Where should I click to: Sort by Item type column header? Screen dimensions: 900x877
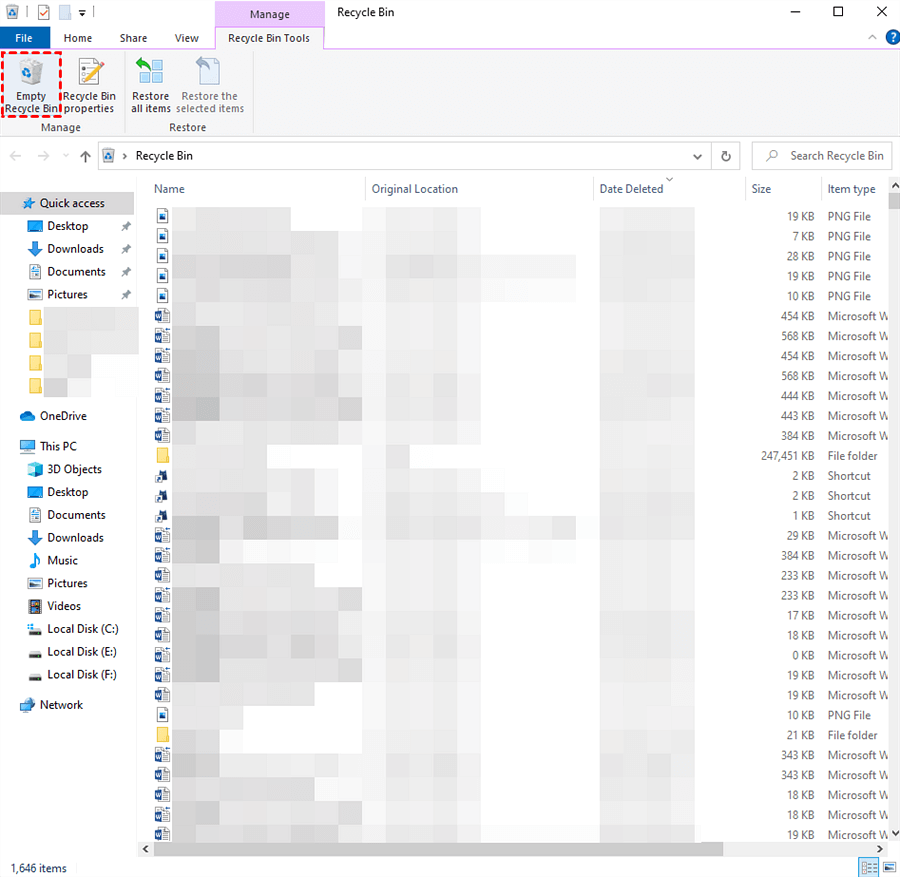pos(851,189)
